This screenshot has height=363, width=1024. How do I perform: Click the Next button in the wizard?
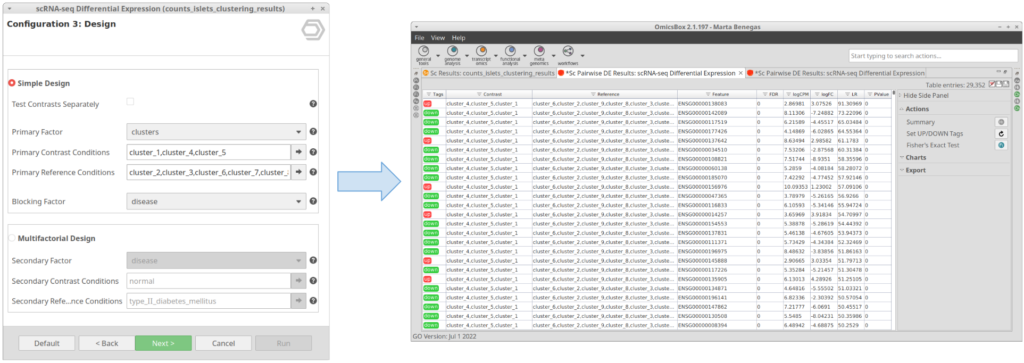pyautogui.click(x=163, y=343)
